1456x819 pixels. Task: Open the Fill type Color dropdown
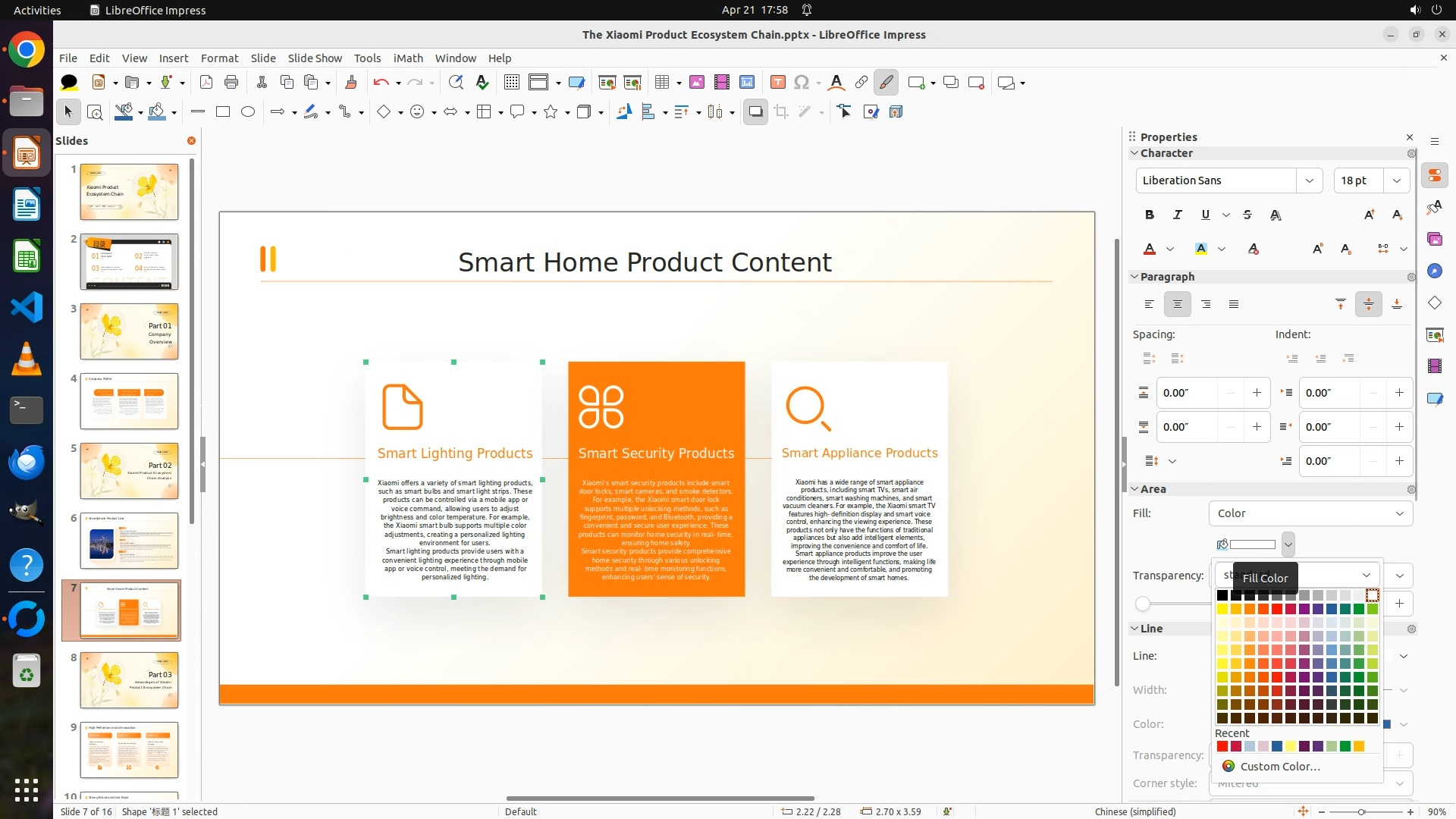point(1310,513)
